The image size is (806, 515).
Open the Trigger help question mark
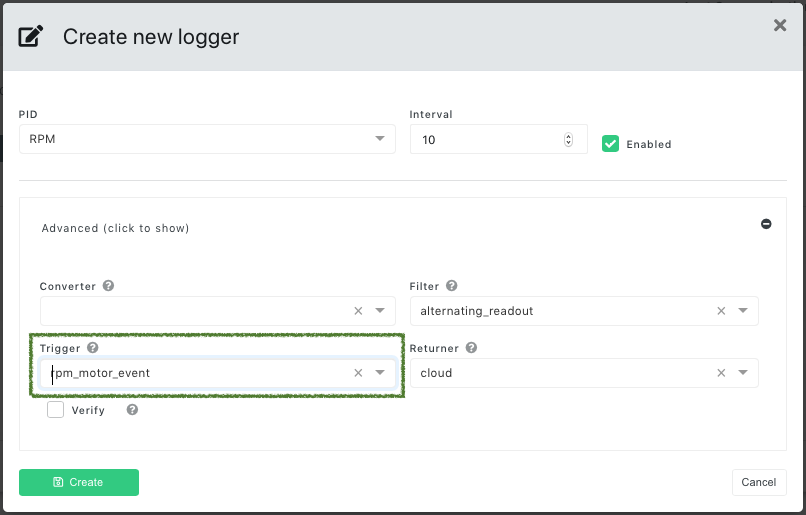pyautogui.click(x=93, y=348)
